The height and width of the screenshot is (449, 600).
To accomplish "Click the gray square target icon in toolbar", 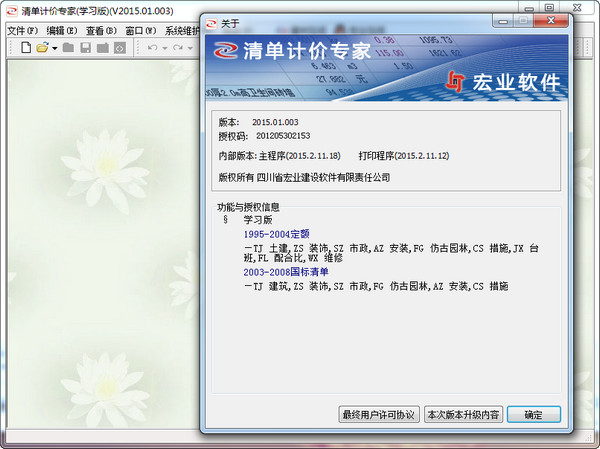I will pos(120,48).
